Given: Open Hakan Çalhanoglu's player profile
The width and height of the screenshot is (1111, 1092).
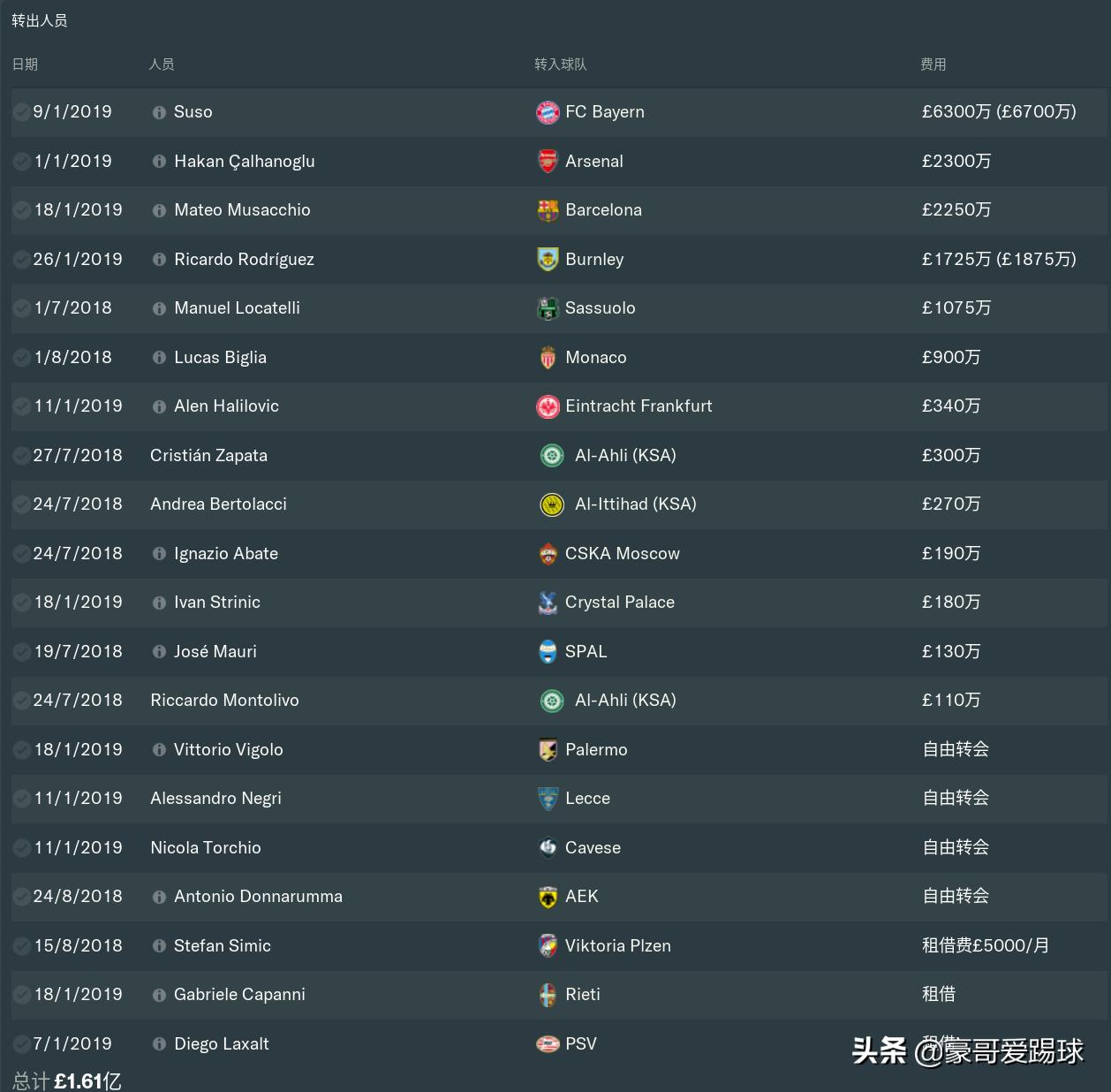Looking at the screenshot, I should (x=244, y=162).
